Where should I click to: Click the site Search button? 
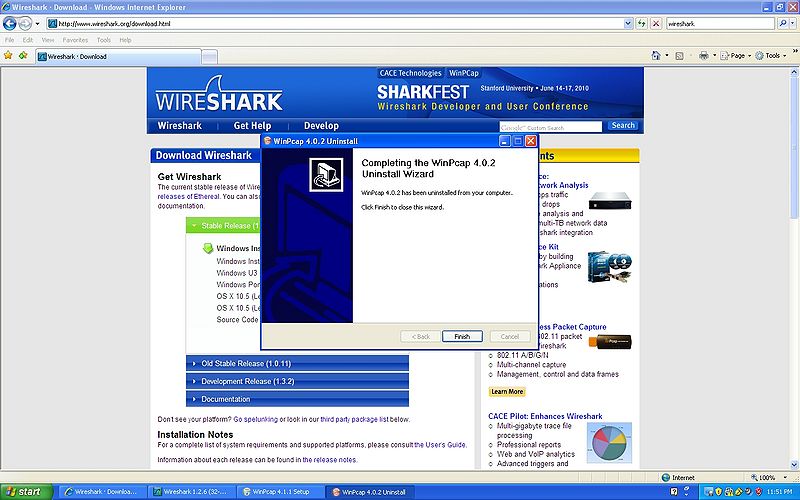tap(623, 126)
